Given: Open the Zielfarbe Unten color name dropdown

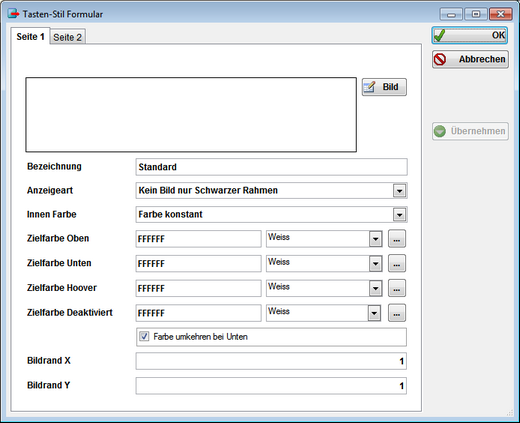Looking at the screenshot, I should pos(375,264).
